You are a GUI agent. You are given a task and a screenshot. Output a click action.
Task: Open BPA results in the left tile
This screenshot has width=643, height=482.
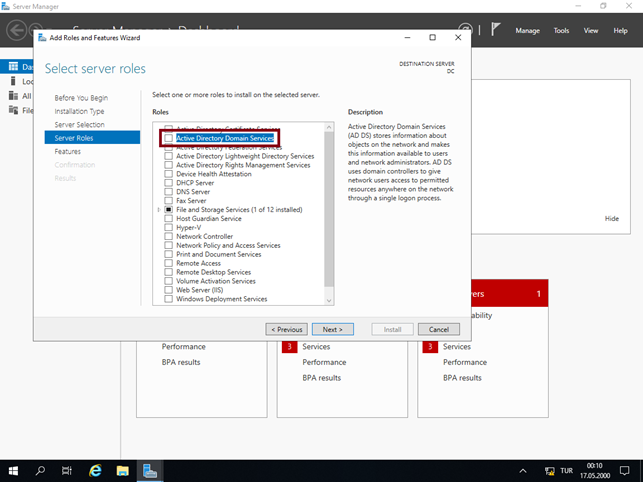(x=181, y=362)
